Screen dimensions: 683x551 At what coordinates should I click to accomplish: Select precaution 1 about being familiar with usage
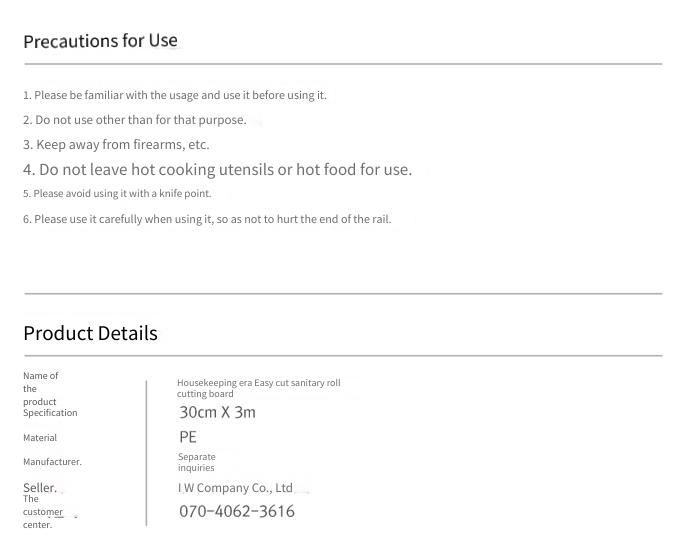175,95
